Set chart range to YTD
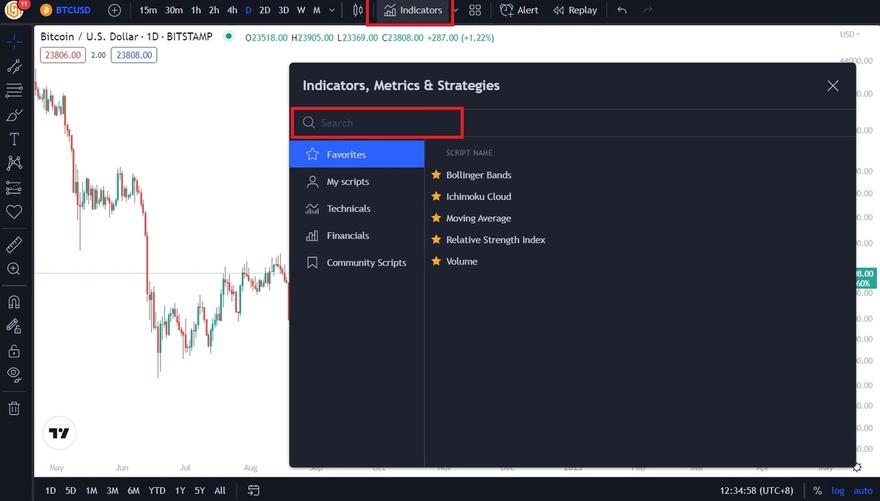 (157, 490)
